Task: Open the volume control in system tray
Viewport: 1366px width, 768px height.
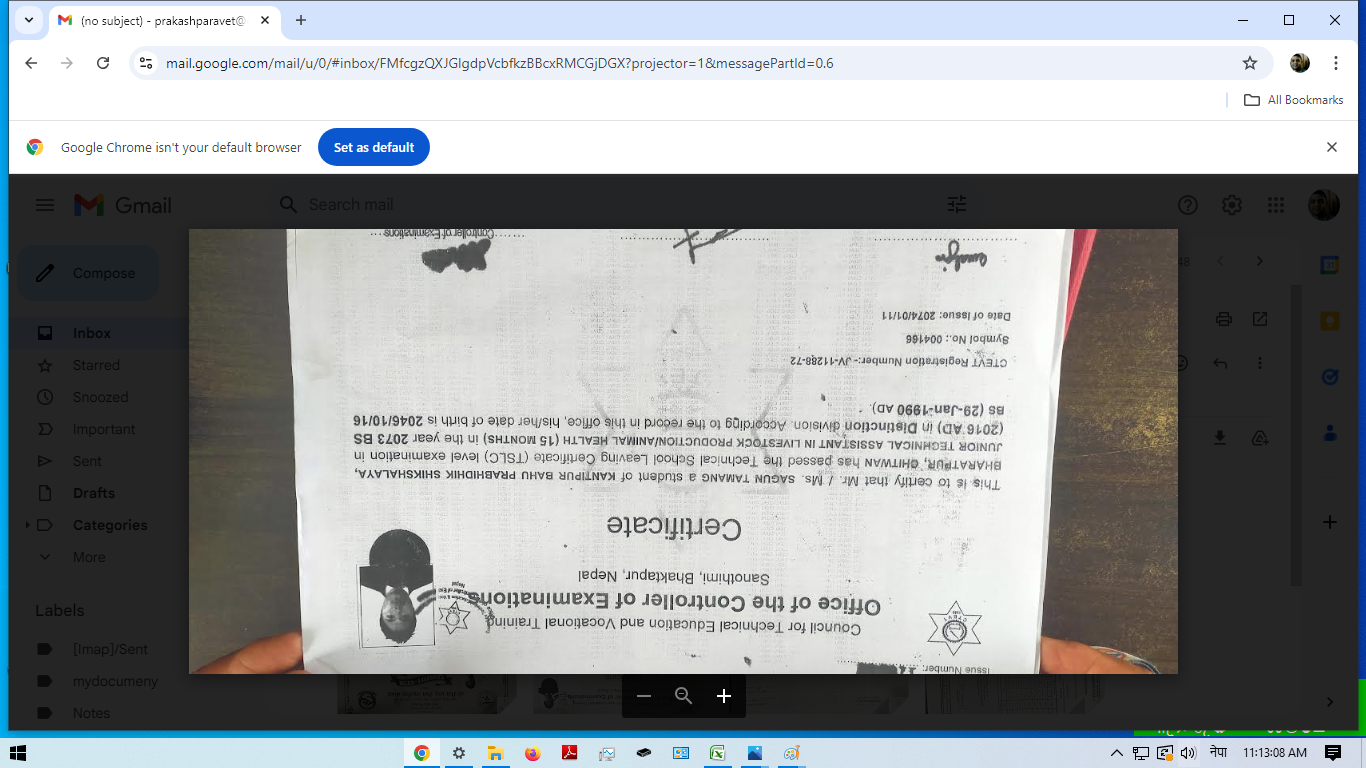Action: pos(1188,753)
